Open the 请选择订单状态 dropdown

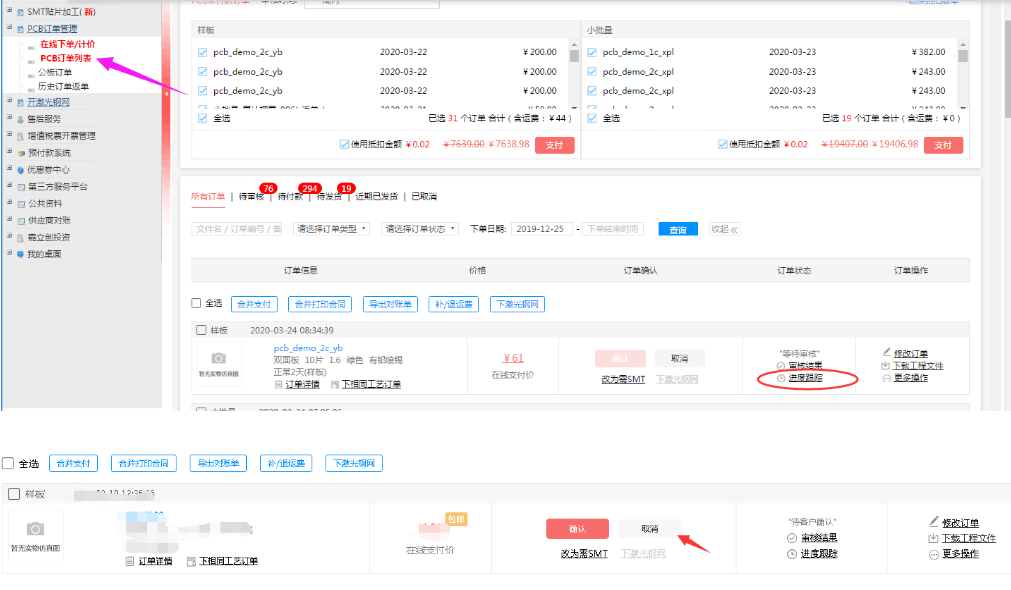click(419, 229)
